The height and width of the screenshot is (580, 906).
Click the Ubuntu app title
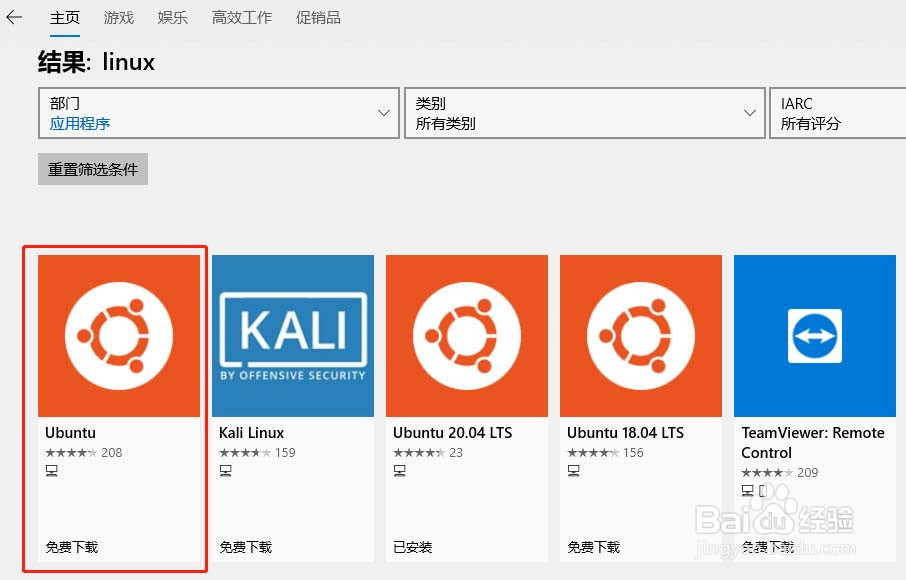click(70, 433)
